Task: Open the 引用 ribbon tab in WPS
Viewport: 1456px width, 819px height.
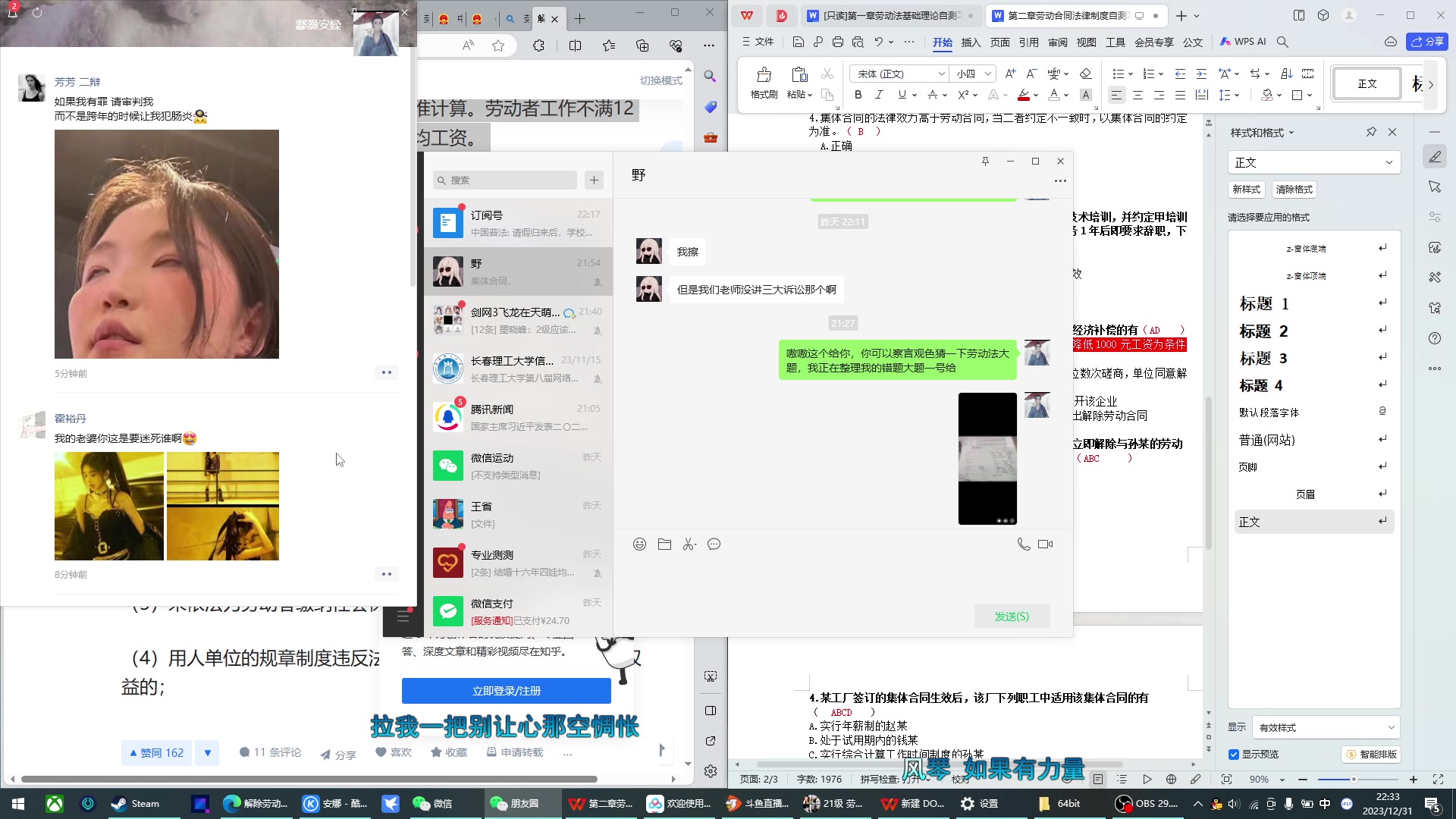Action: coord(1028,42)
